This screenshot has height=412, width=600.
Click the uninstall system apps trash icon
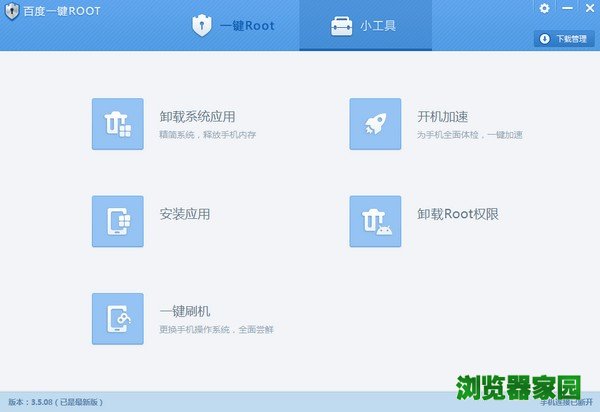[117, 124]
